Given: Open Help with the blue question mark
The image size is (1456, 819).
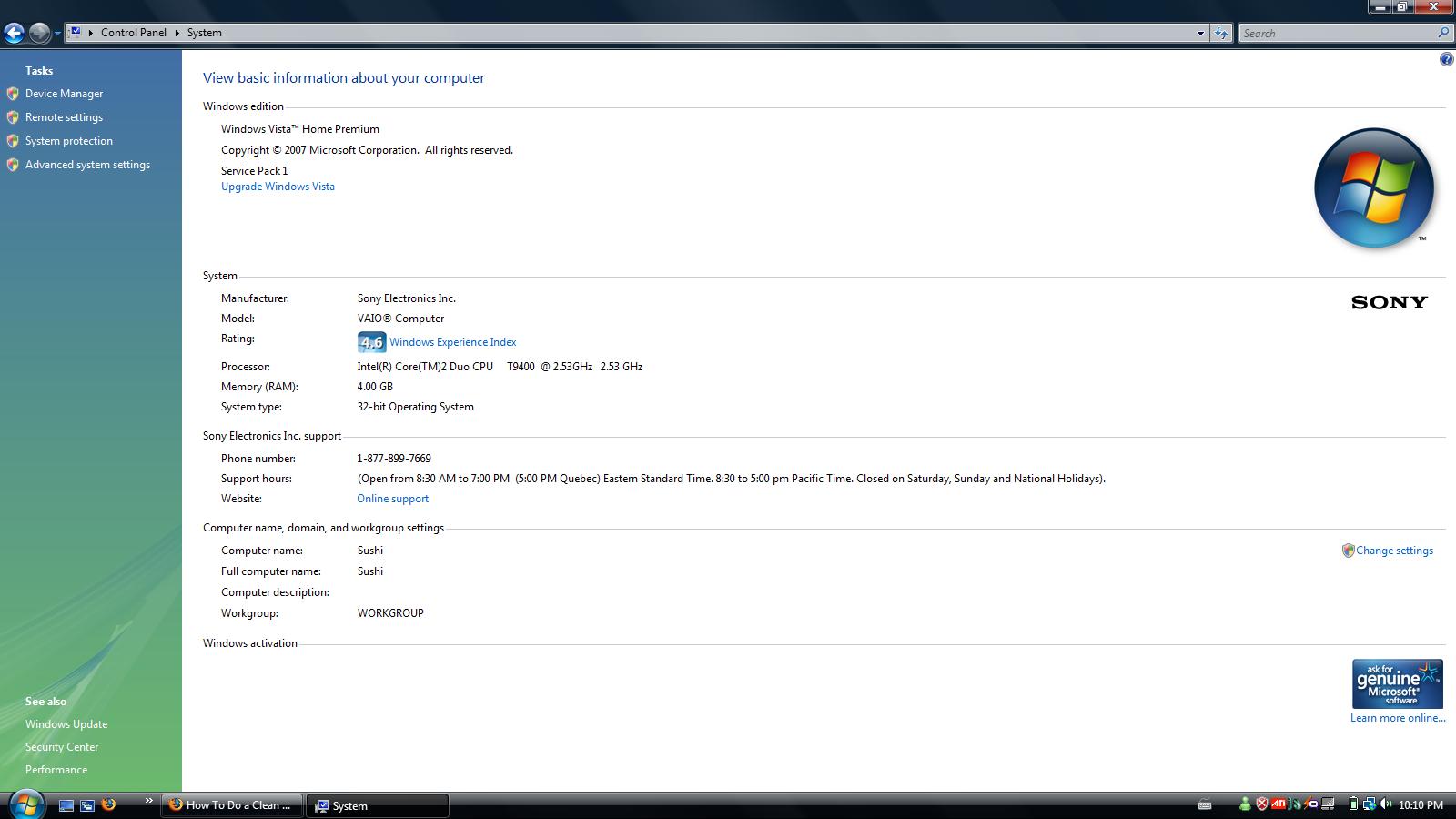Looking at the screenshot, I should pos(1446,60).
